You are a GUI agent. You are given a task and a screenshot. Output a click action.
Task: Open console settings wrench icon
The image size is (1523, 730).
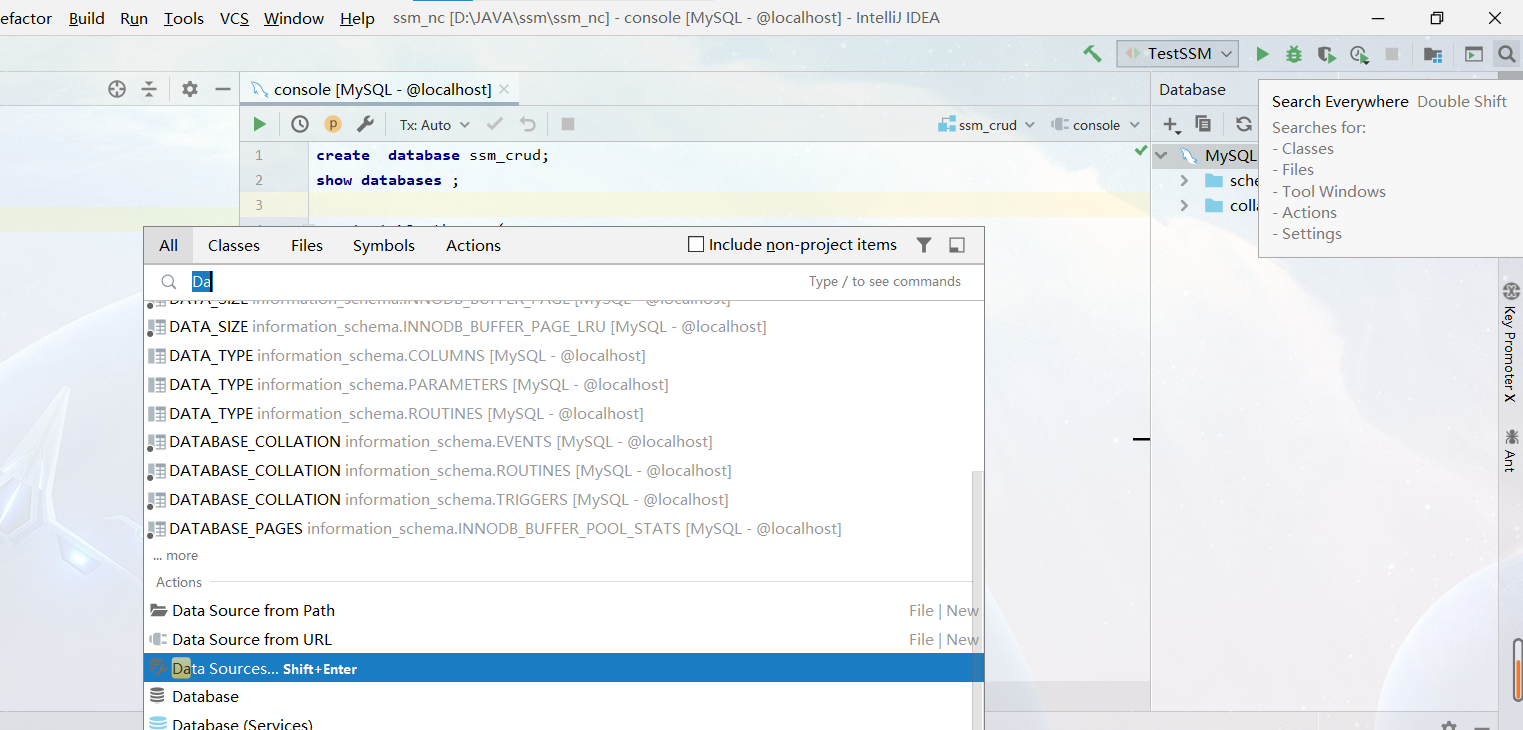click(365, 125)
